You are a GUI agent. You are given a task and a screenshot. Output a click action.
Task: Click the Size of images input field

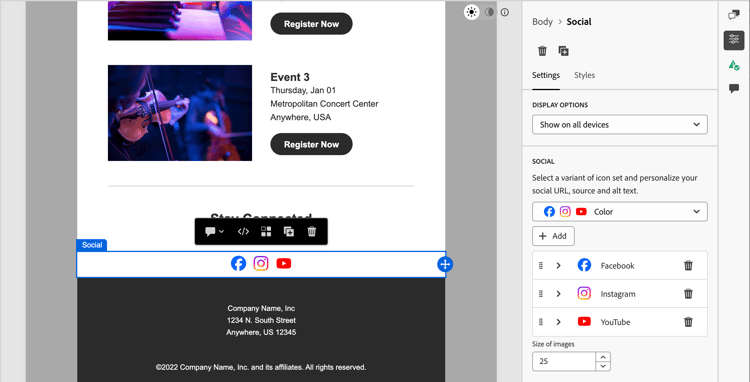pos(564,361)
